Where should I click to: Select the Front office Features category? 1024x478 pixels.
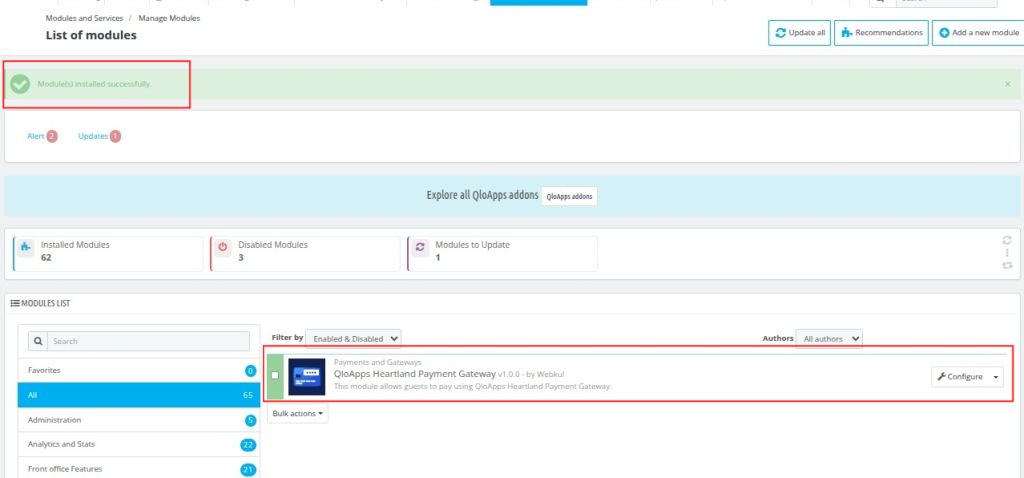139,468
